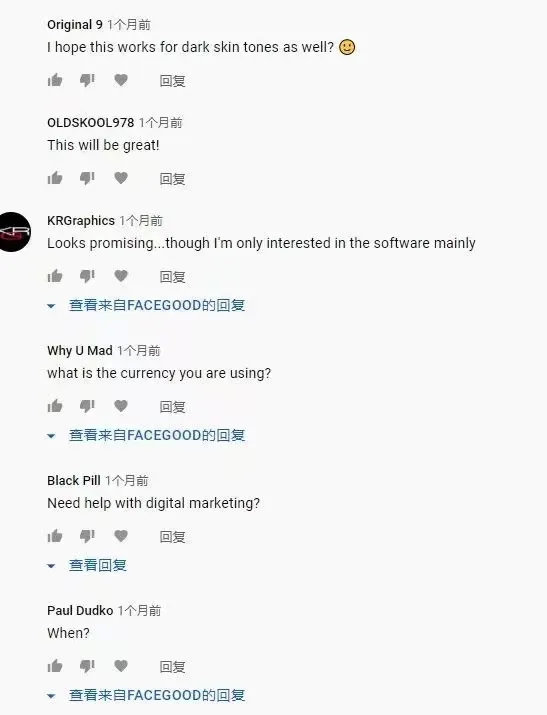
Task: Thumbs-up the Why U Mad comment
Action: coord(55,406)
